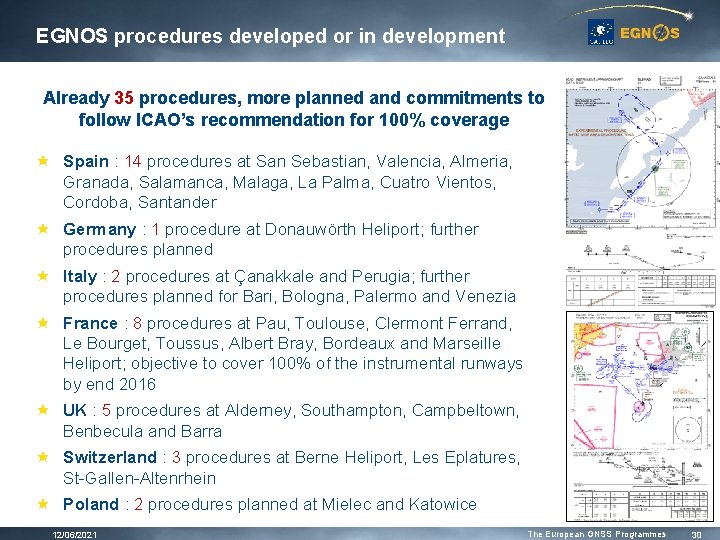This screenshot has width=720, height=540.
Task: Click the star bullet beside Poland
Action: tap(43, 504)
